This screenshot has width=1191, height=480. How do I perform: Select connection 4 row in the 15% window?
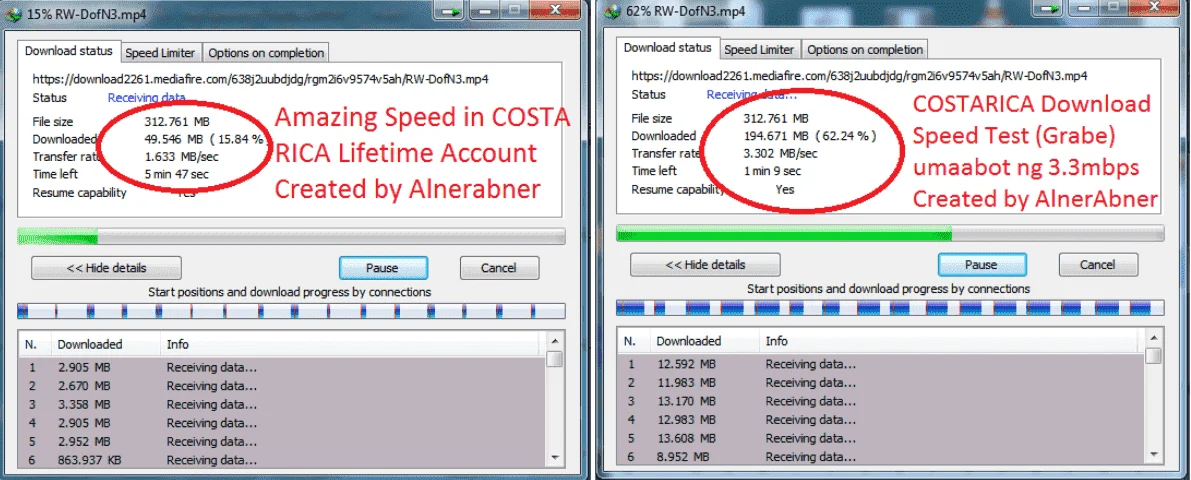point(282,423)
